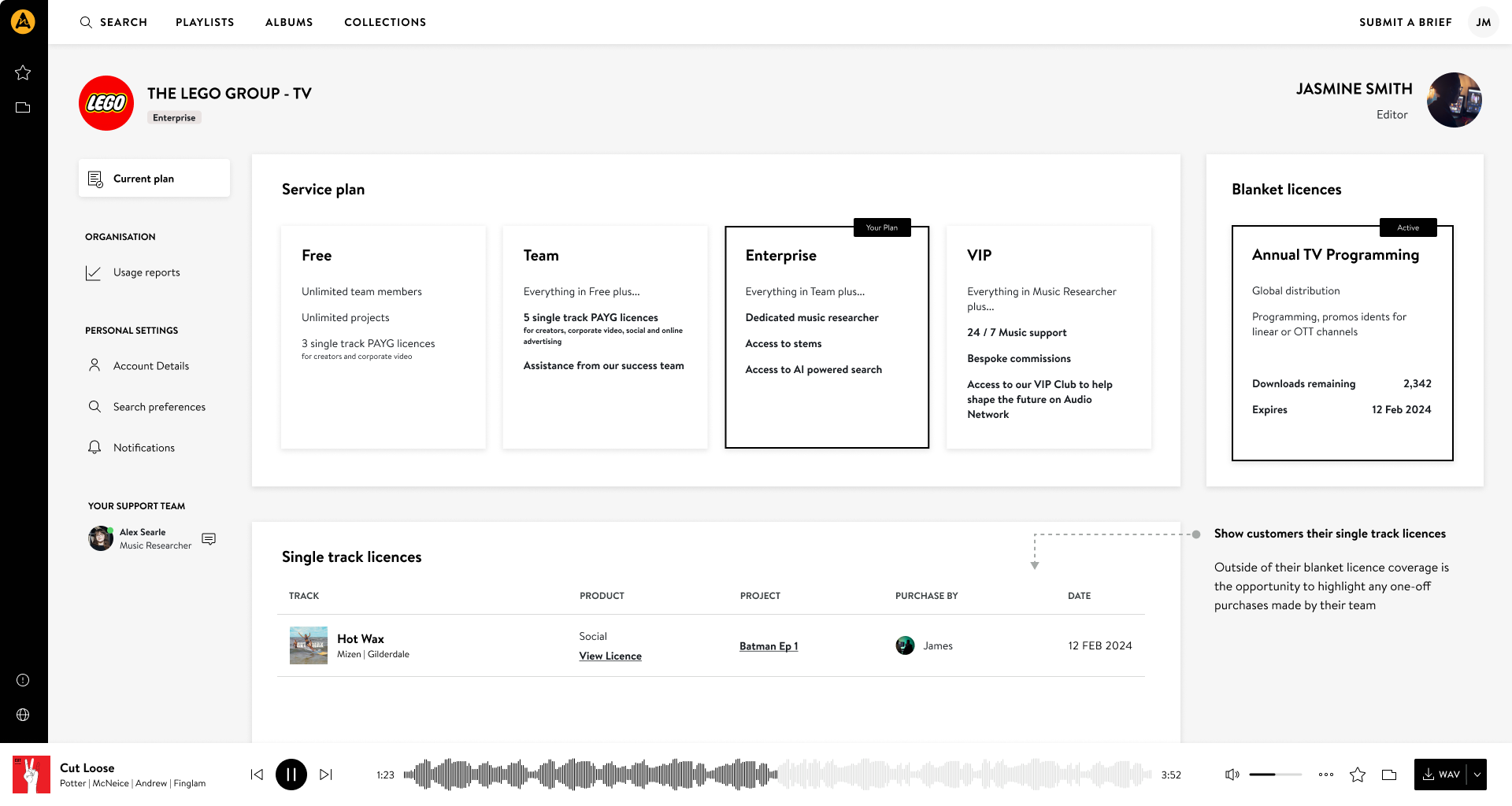Open projects folder icon in left sidebar
This screenshot has height=806, width=1512.
click(x=23, y=105)
